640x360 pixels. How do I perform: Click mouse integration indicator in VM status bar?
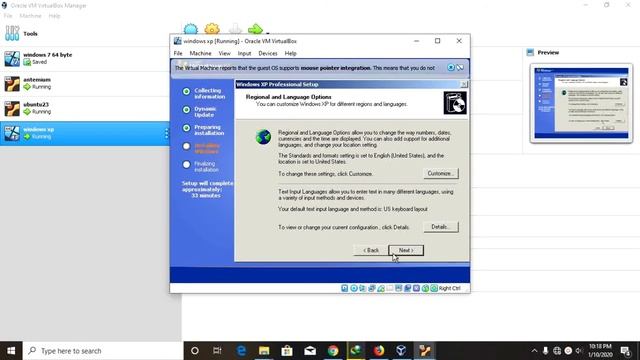(425, 289)
